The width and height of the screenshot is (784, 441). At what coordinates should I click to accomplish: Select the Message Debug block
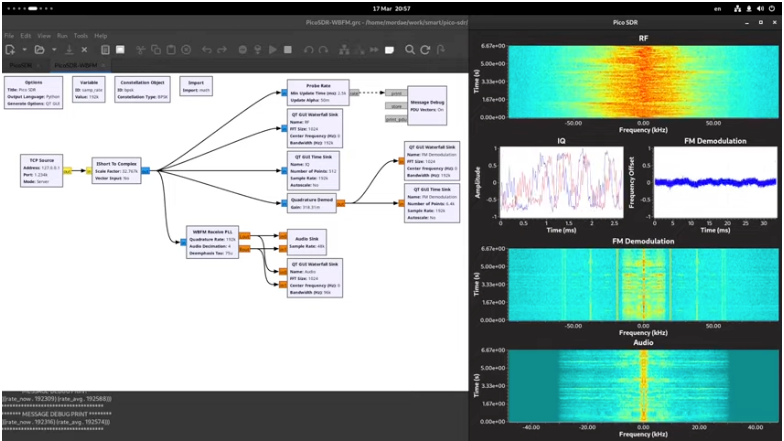pos(427,106)
